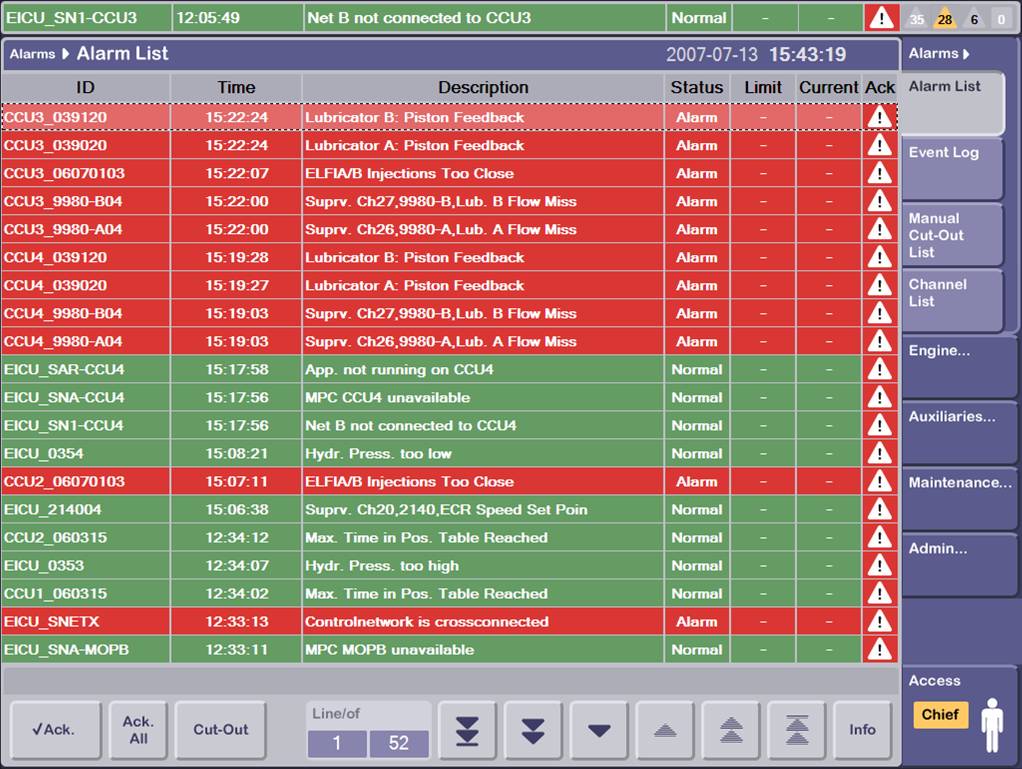This screenshot has height=769, width=1022.
Task: Click the warning icon for CCU3_039120 row
Action: tap(880, 117)
